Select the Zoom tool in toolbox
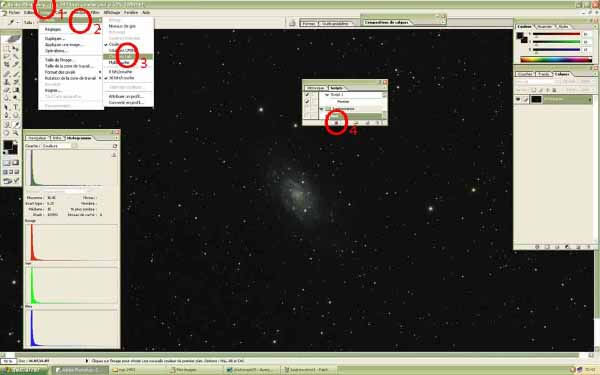 (16, 133)
